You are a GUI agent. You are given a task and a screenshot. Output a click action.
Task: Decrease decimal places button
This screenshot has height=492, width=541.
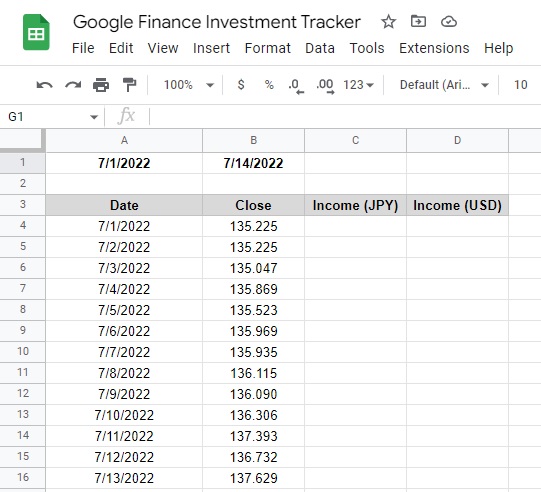click(296, 86)
